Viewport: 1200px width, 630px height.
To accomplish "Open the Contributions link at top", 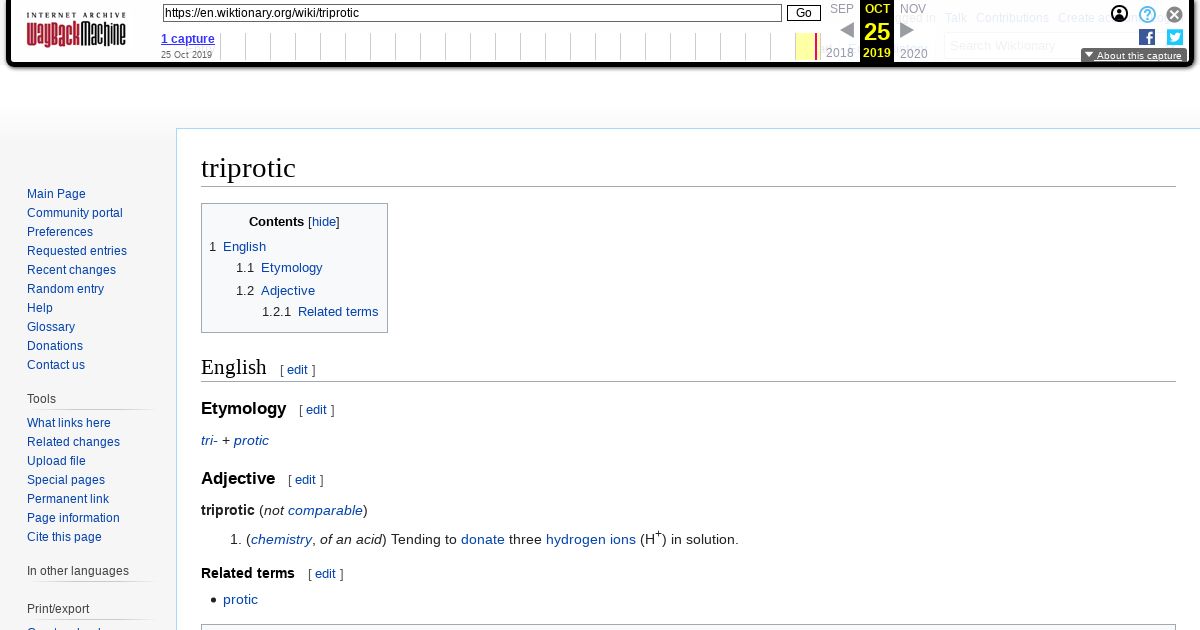I will (x=1012, y=18).
